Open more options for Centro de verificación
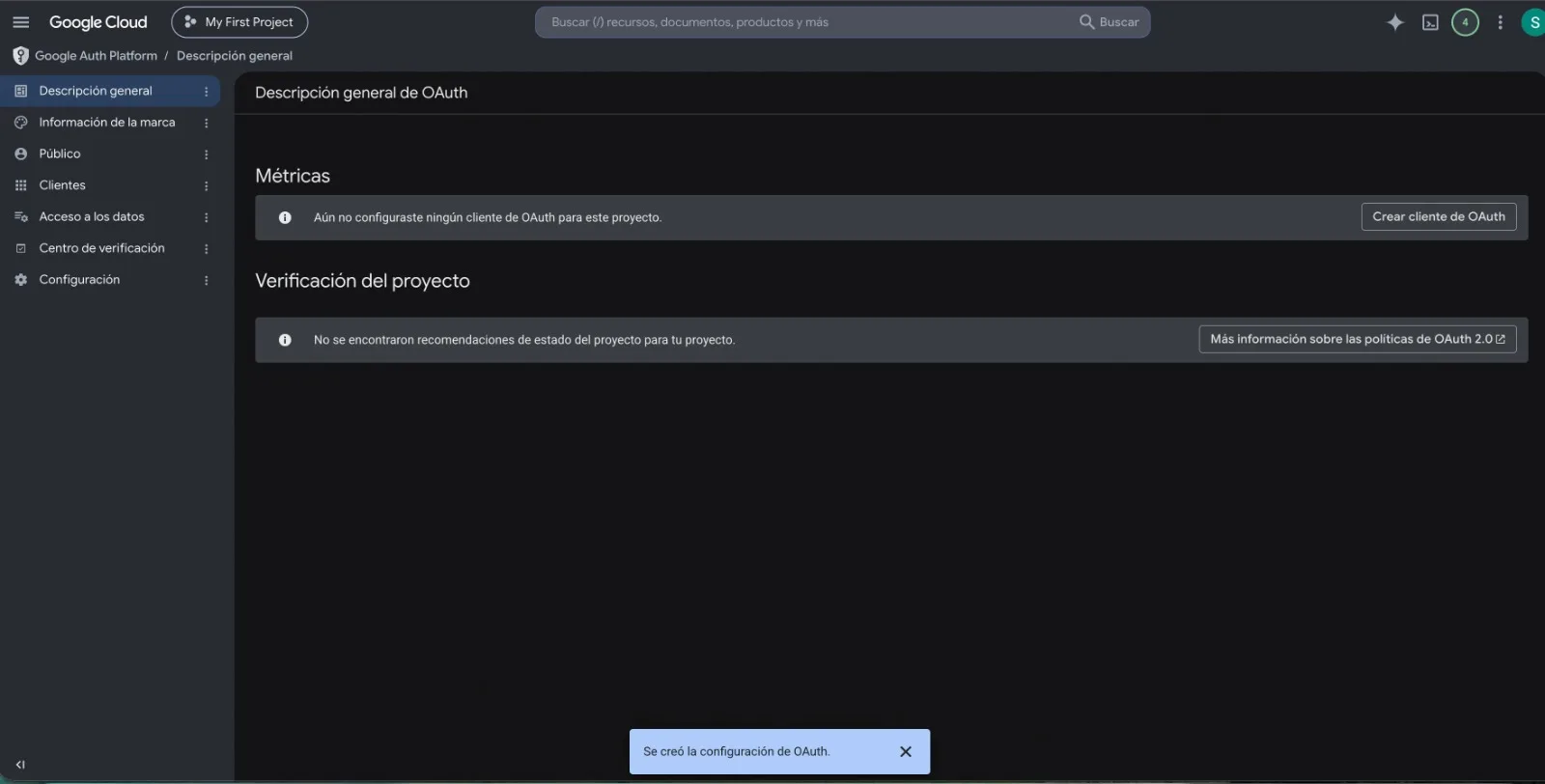1545x784 pixels. 206,248
